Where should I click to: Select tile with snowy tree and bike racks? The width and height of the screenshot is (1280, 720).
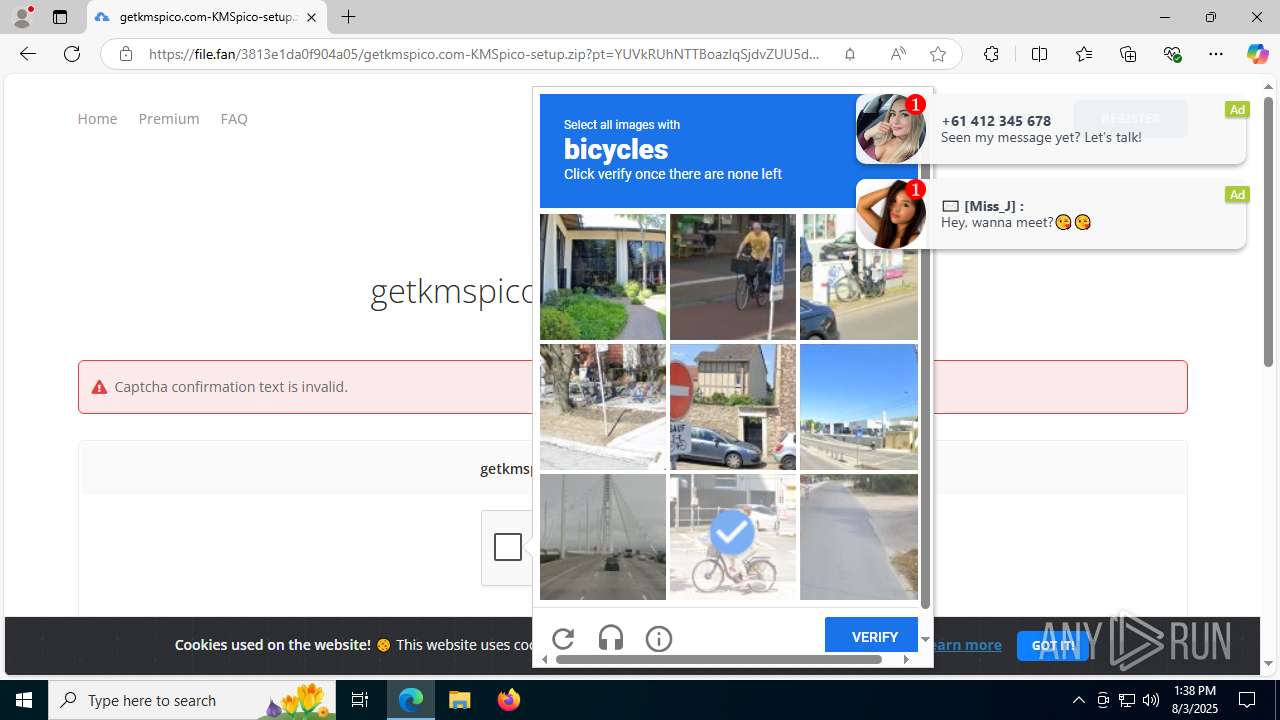[x=603, y=407]
